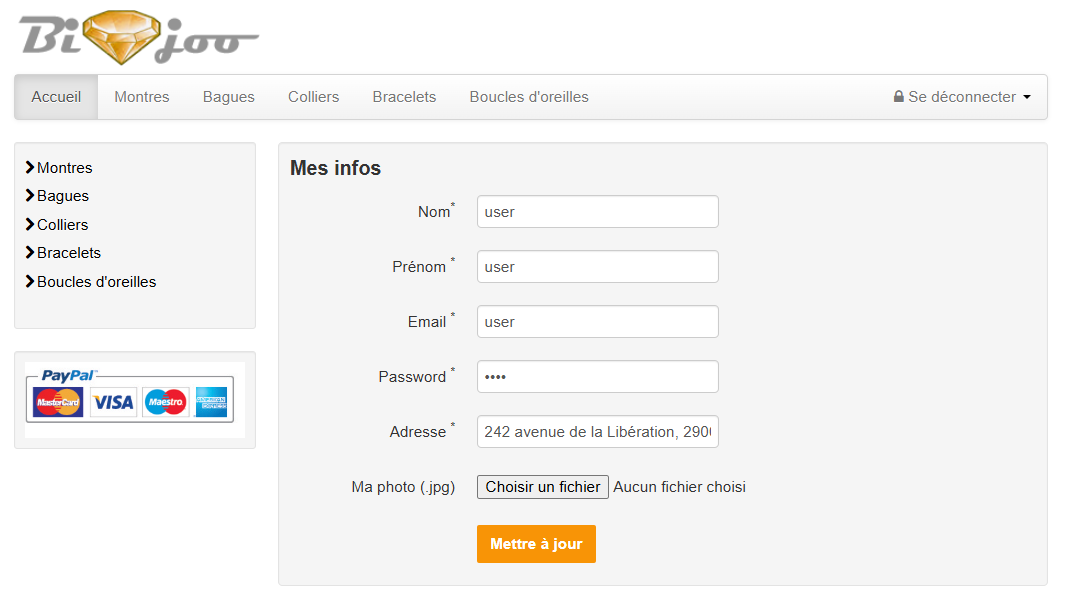Viewport: 1066px width, 611px height.
Task: Click the Adresse input field
Action: click(x=597, y=431)
